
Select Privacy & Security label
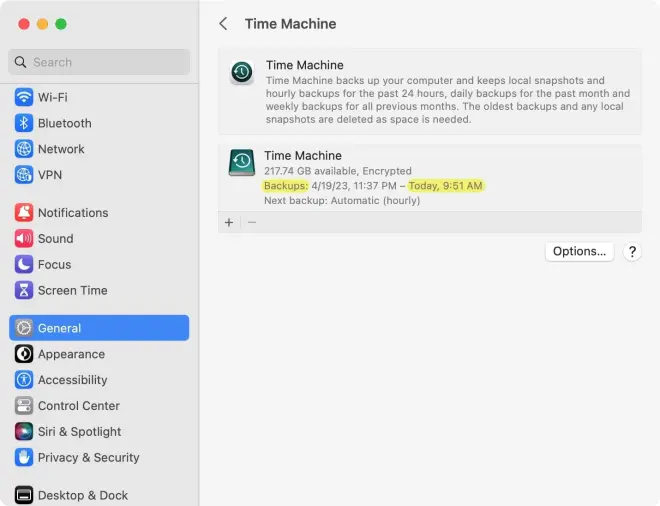click(88, 458)
